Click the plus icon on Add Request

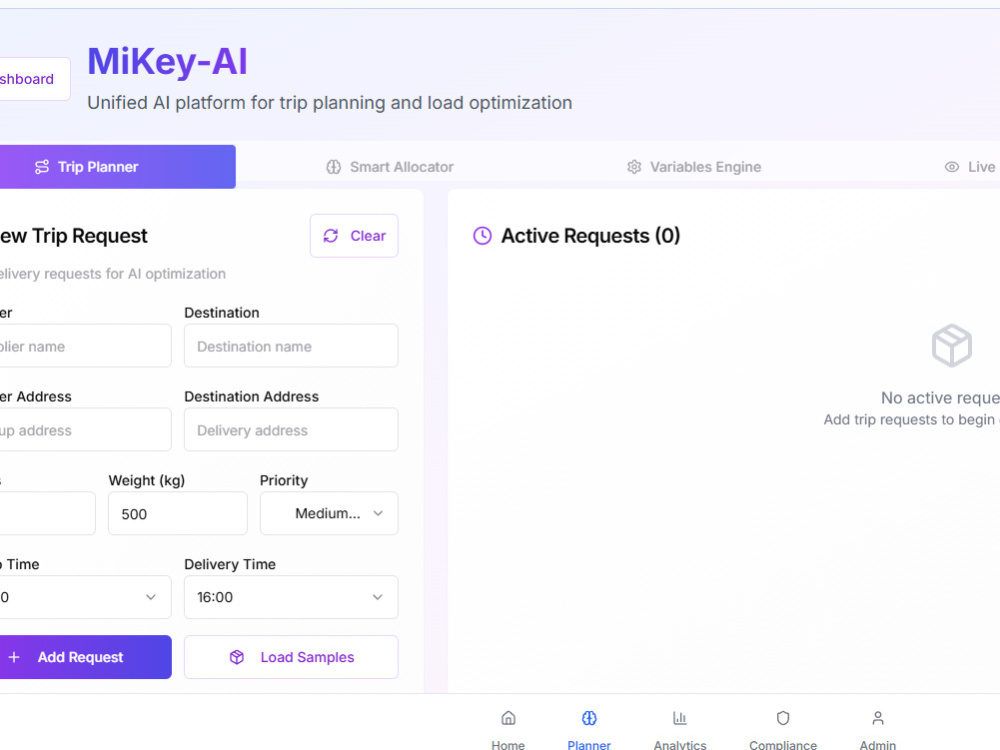tap(14, 657)
